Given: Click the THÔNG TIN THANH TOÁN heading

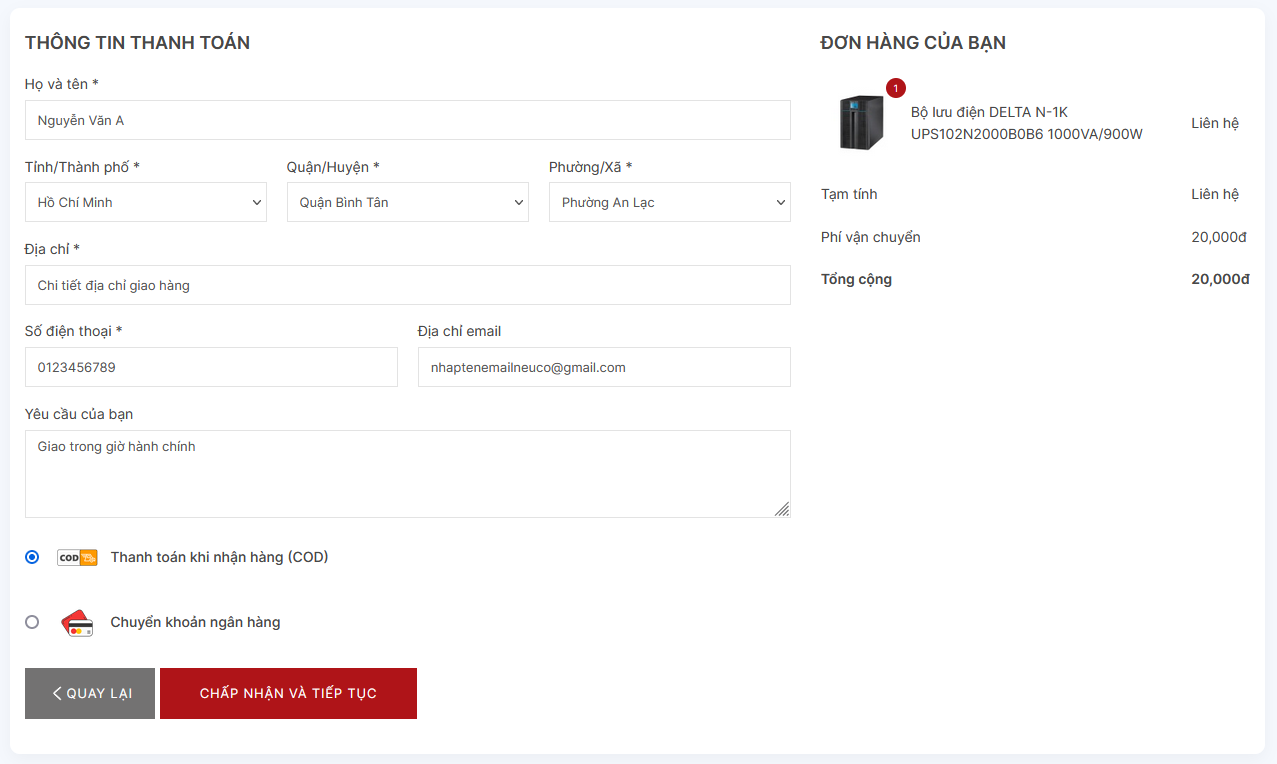Looking at the screenshot, I should [x=137, y=43].
